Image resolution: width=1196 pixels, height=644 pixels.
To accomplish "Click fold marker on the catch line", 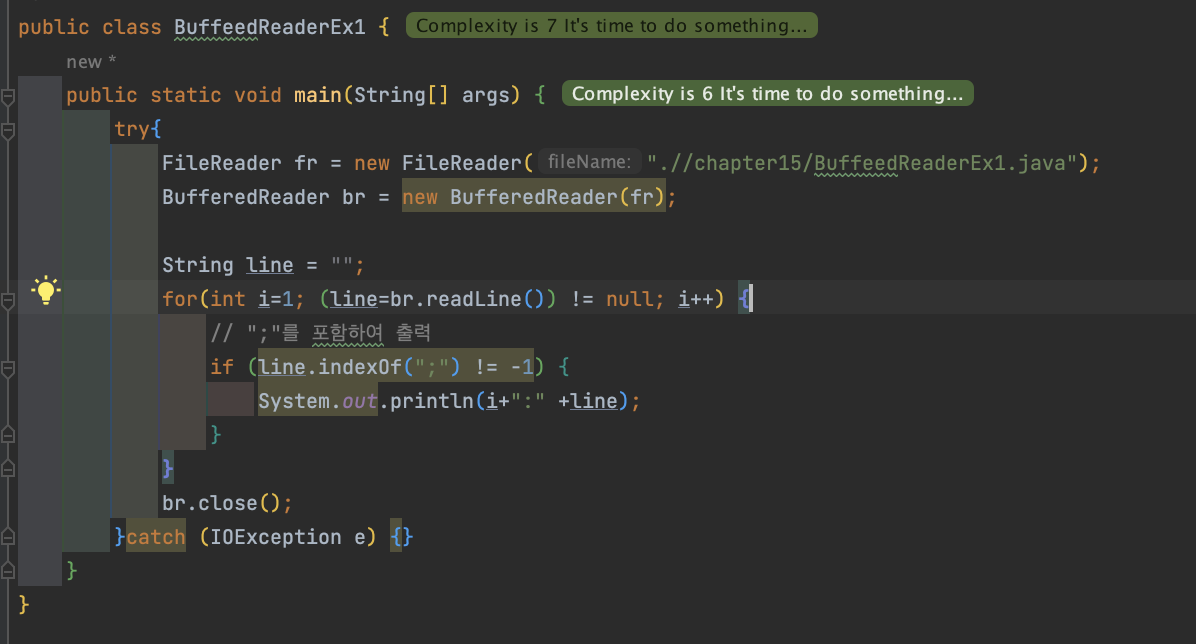I will 8,537.
